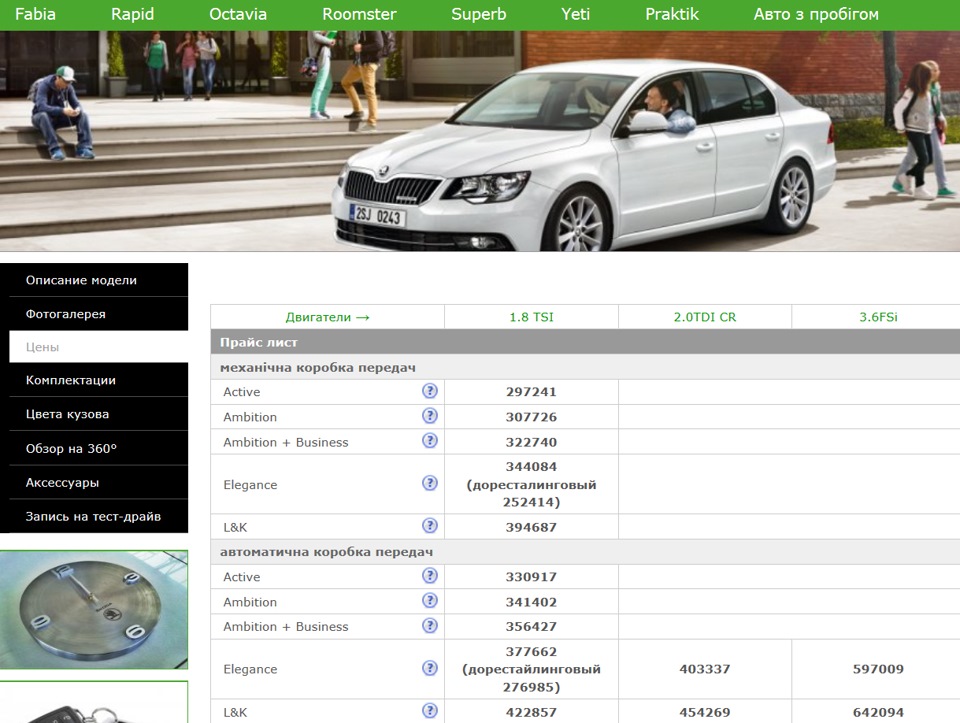Open the Roomster model page
960x723 pixels.
tap(359, 14)
